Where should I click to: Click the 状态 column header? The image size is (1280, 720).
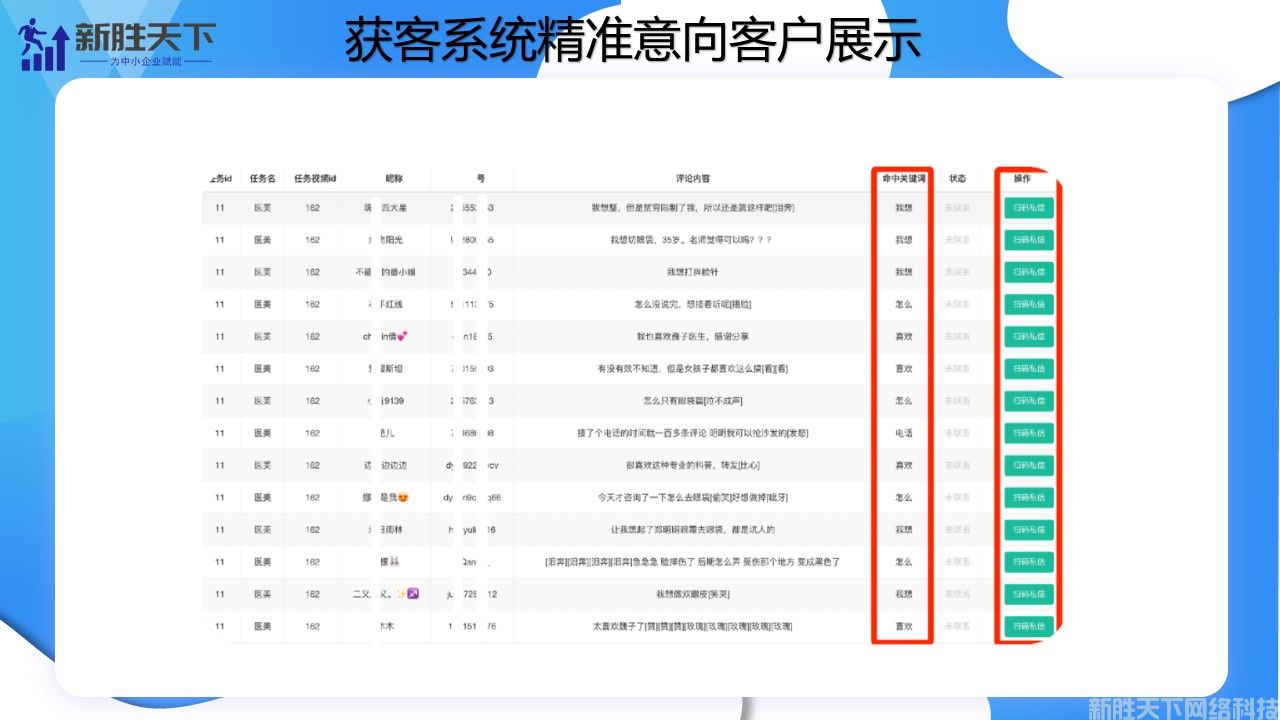(957, 179)
